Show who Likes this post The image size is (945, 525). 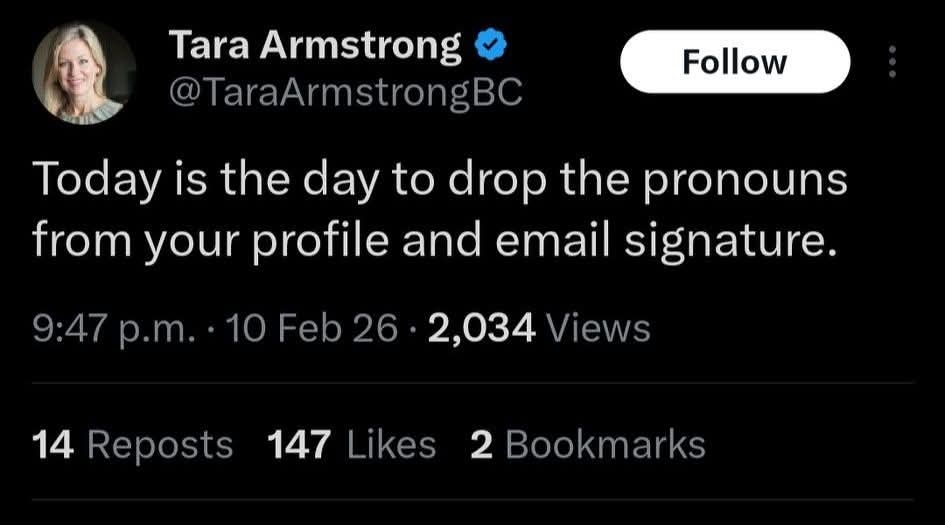click(x=391, y=445)
